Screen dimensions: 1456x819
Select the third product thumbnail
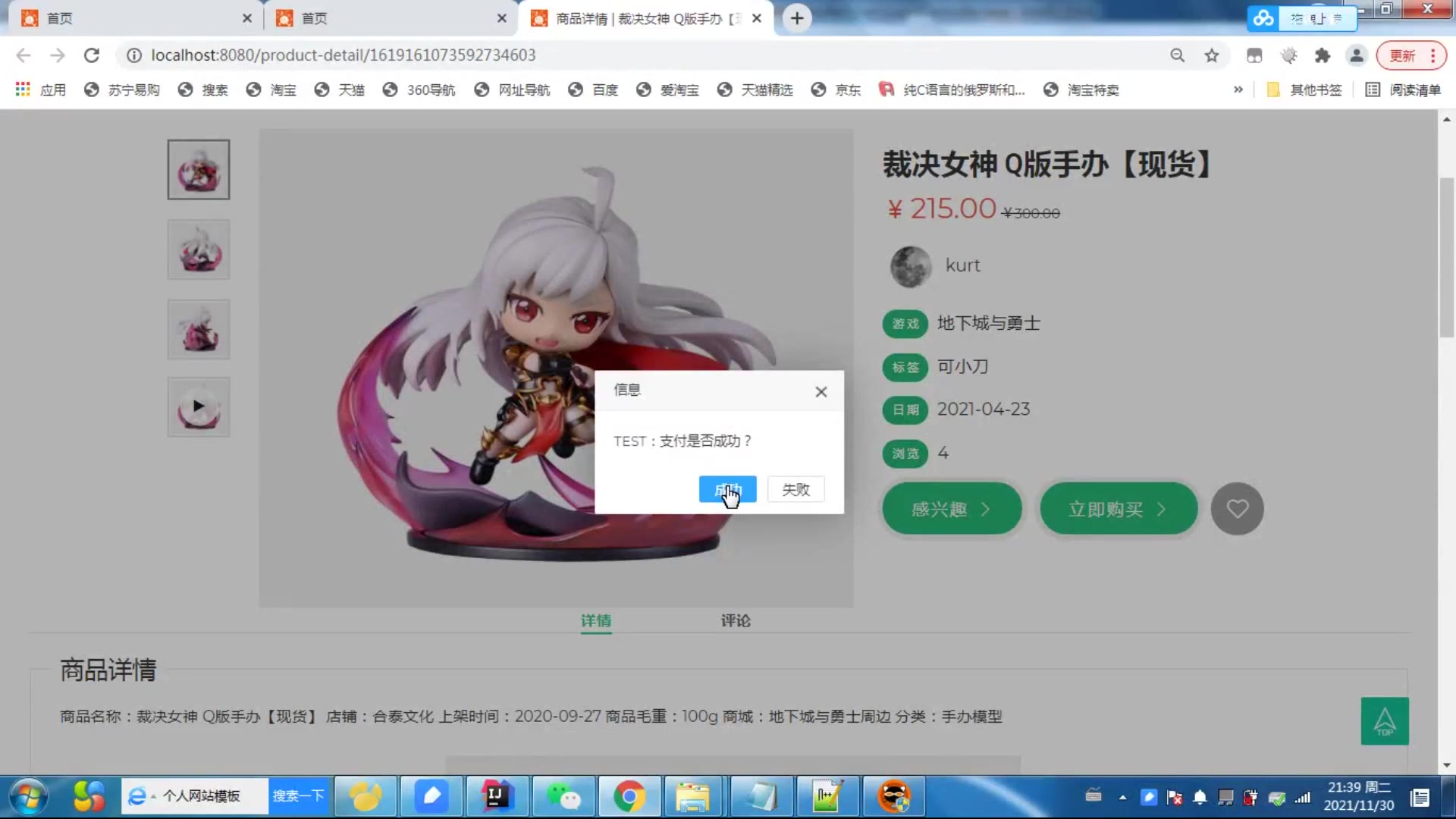pyautogui.click(x=199, y=329)
